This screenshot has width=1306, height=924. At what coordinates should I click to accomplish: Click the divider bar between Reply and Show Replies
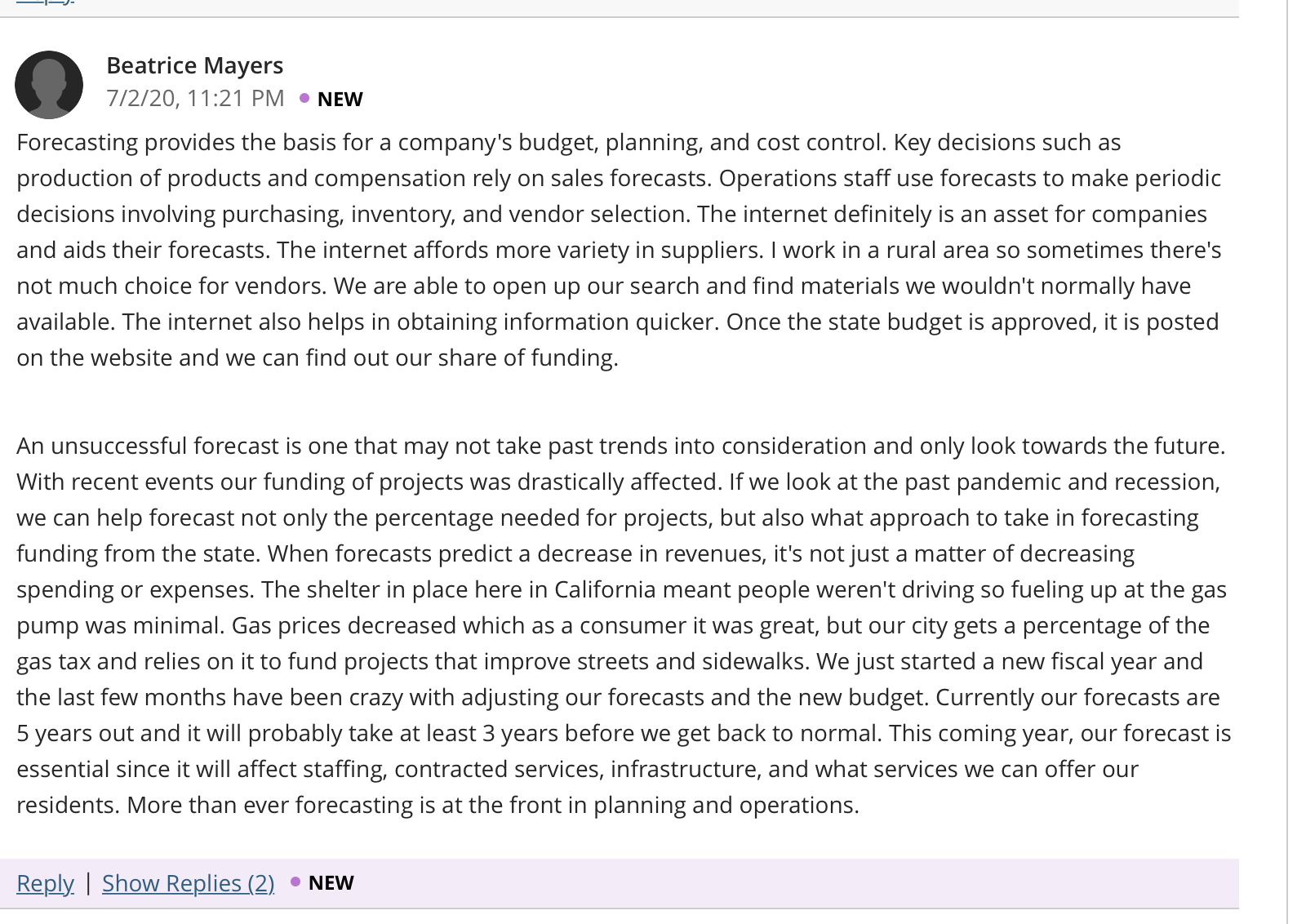pyautogui.click(x=88, y=882)
